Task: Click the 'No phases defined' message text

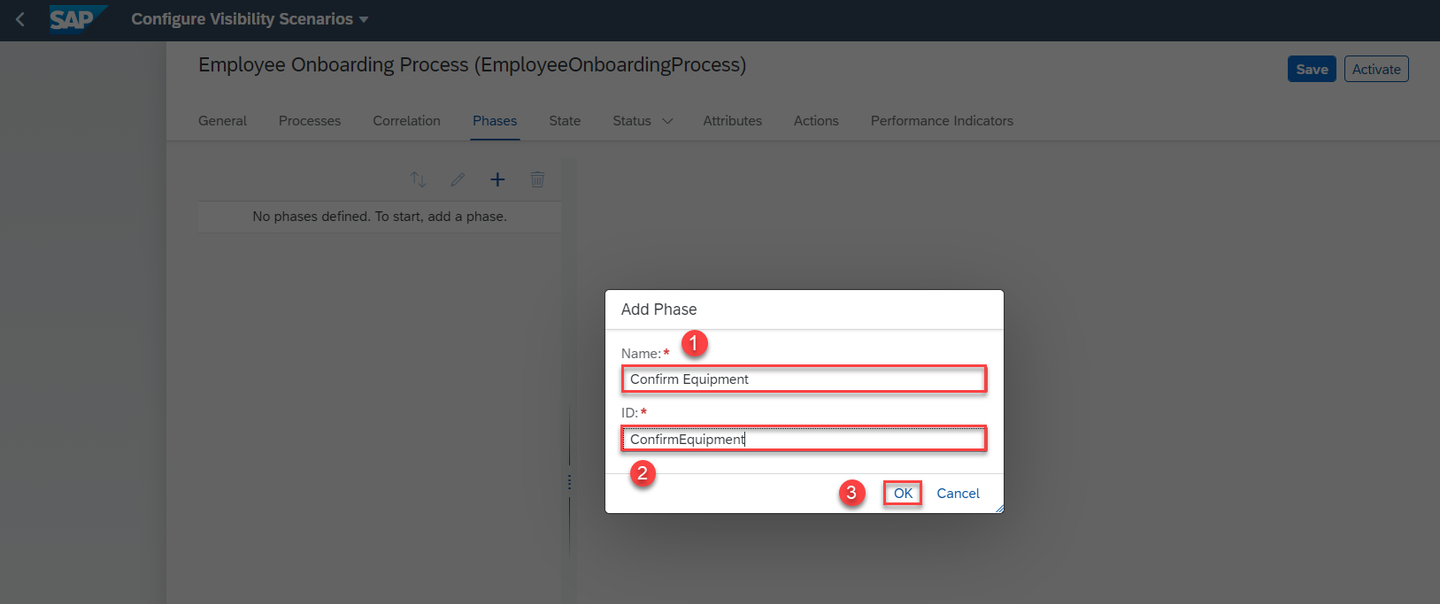Action: (380, 216)
